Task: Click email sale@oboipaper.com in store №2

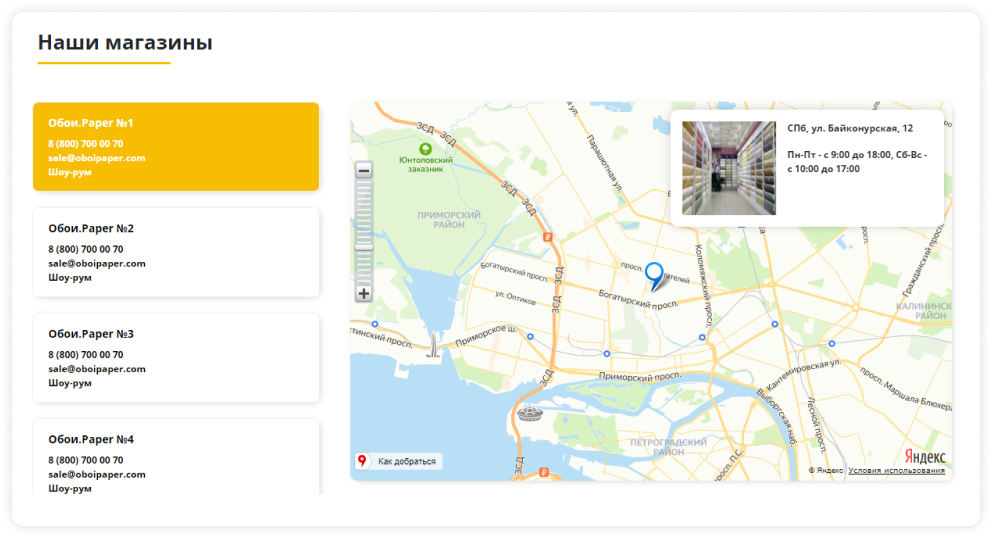Action: point(97,263)
